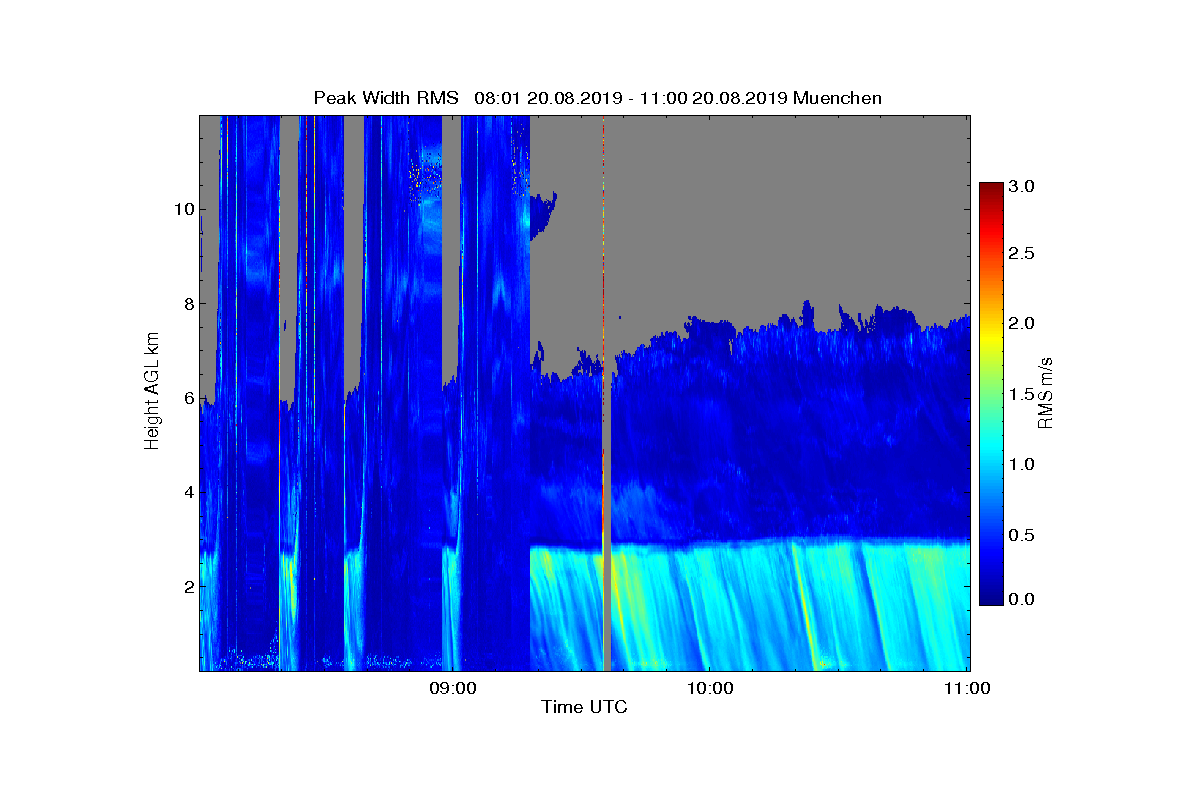Click the '09:00' time axis label
Viewport: 1200px width, 800px height.
pyautogui.click(x=454, y=688)
